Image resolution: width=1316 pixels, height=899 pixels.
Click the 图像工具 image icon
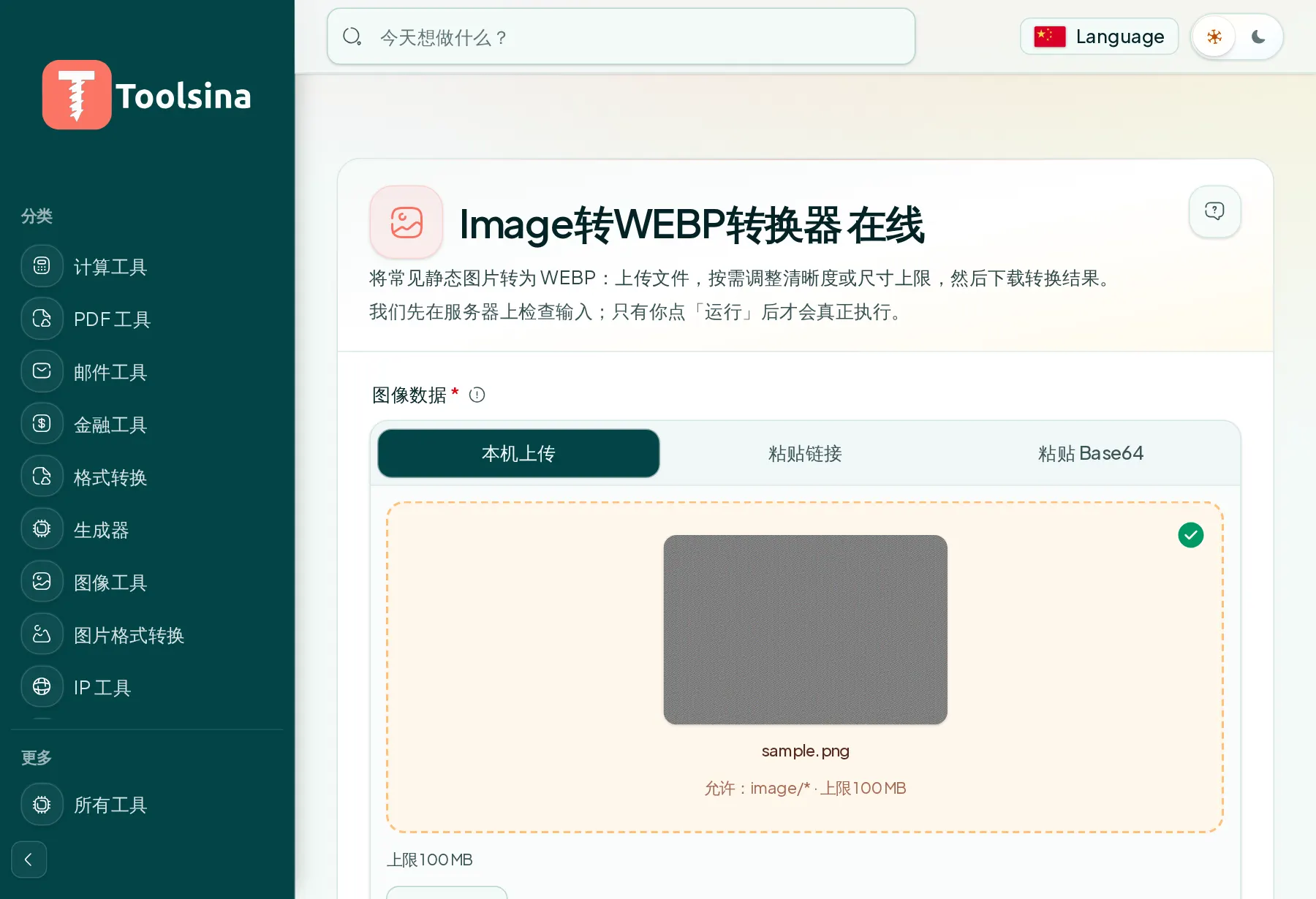pos(42,582)
